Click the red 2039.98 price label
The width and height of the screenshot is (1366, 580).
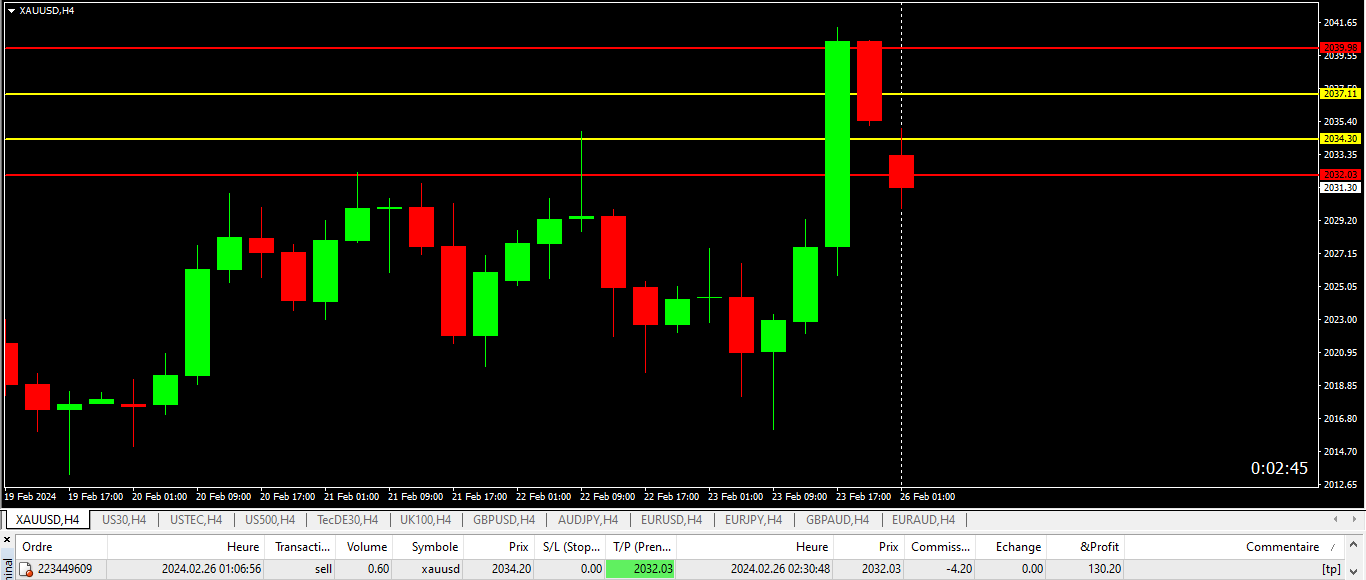(x=1341, y=48)
